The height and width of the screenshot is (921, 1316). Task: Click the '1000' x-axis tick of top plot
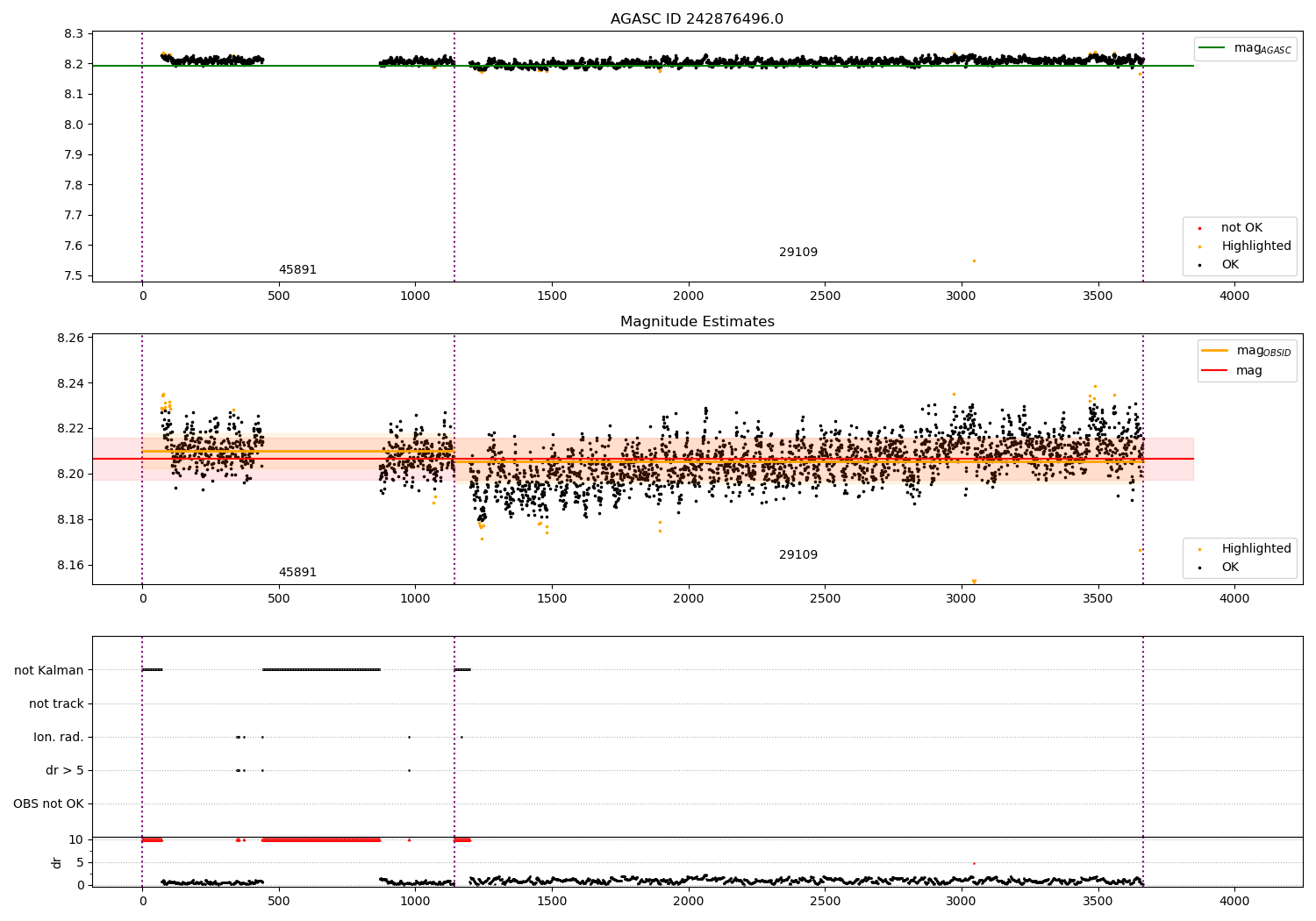(x=415, y=296)
